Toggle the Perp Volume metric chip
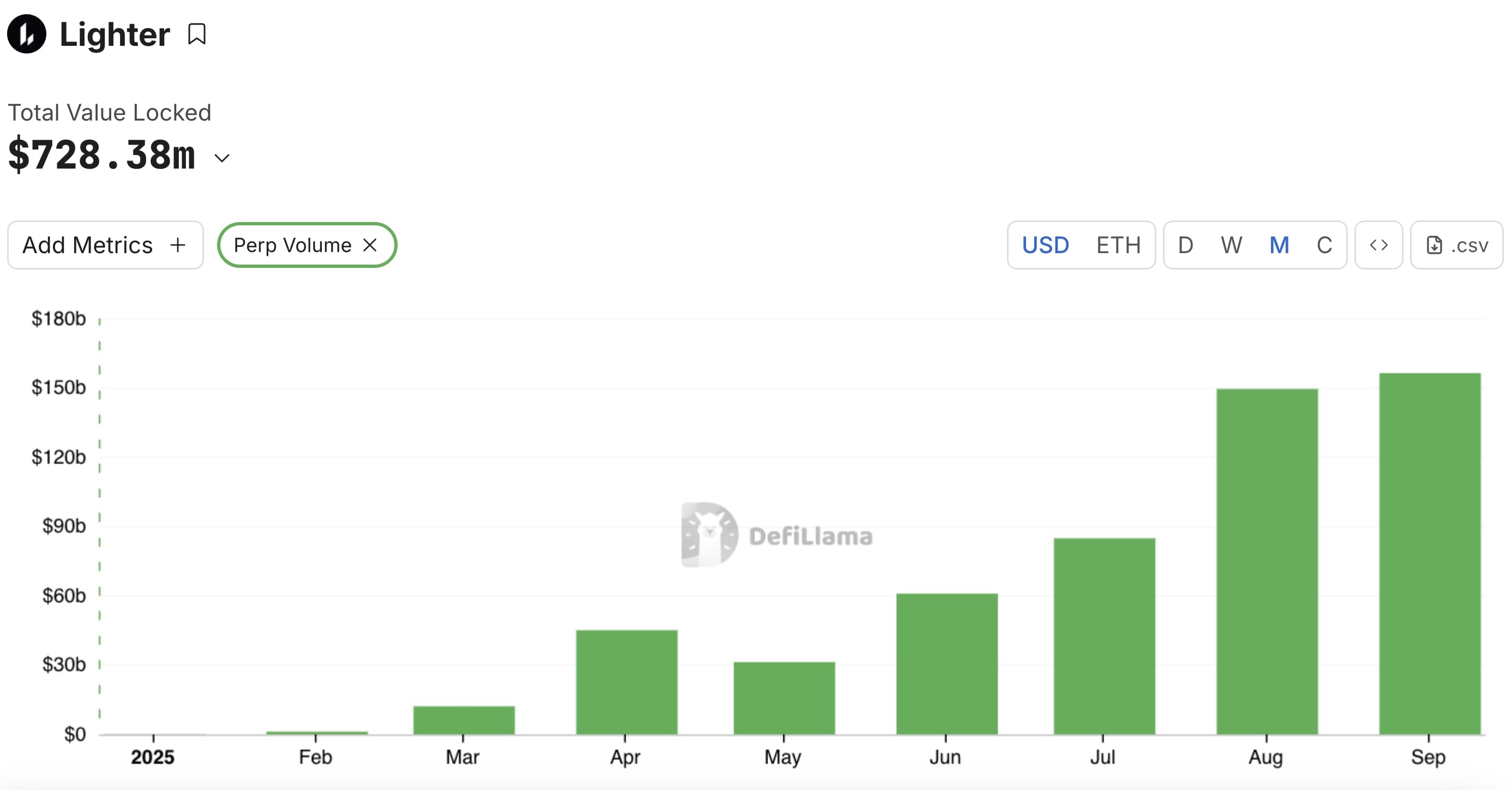The width and height of the screenshot is (1512, 790). click(292, 245)
